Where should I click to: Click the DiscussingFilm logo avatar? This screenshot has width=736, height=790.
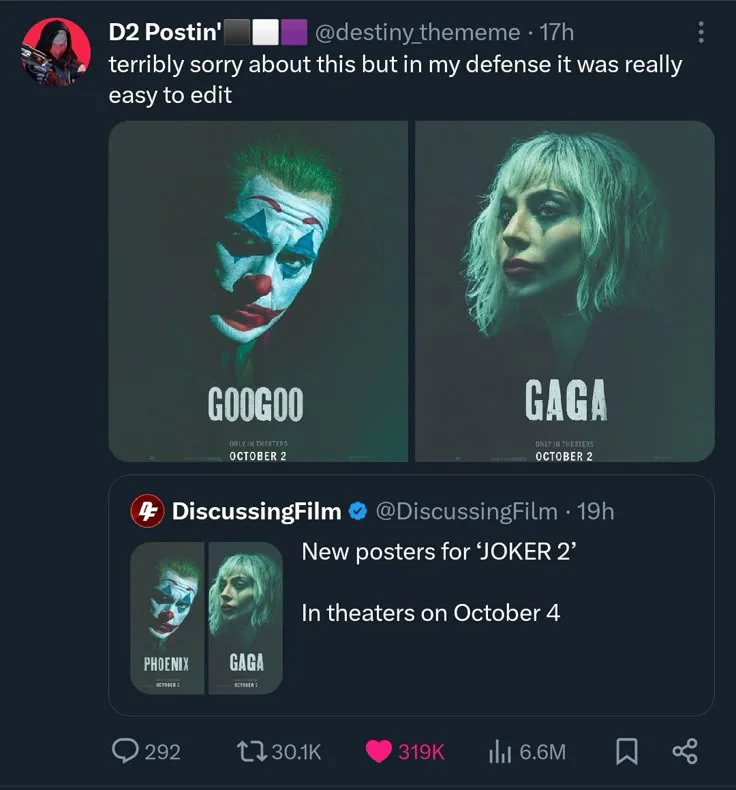pyautogui.click(x=148, y=511)
